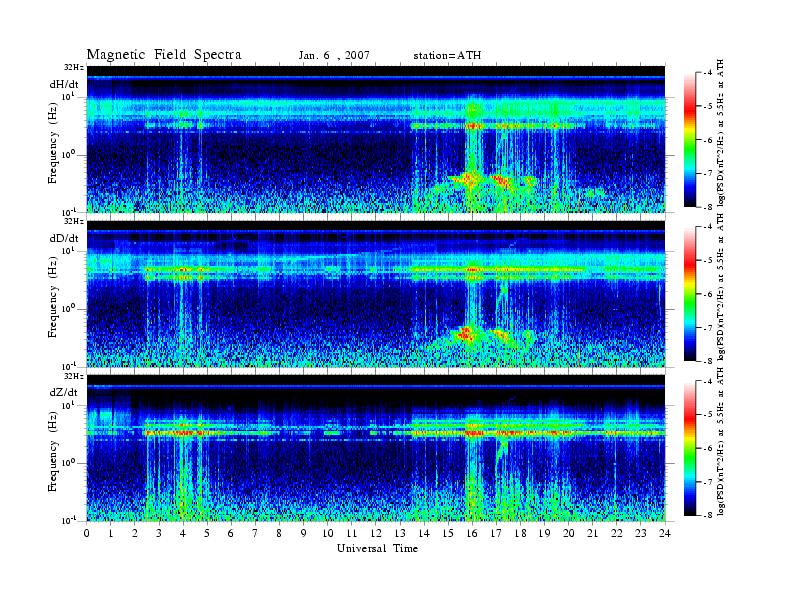
Task: Click the vertical PSD units label beside dH/dt colorbar
Action: point(720,133)
